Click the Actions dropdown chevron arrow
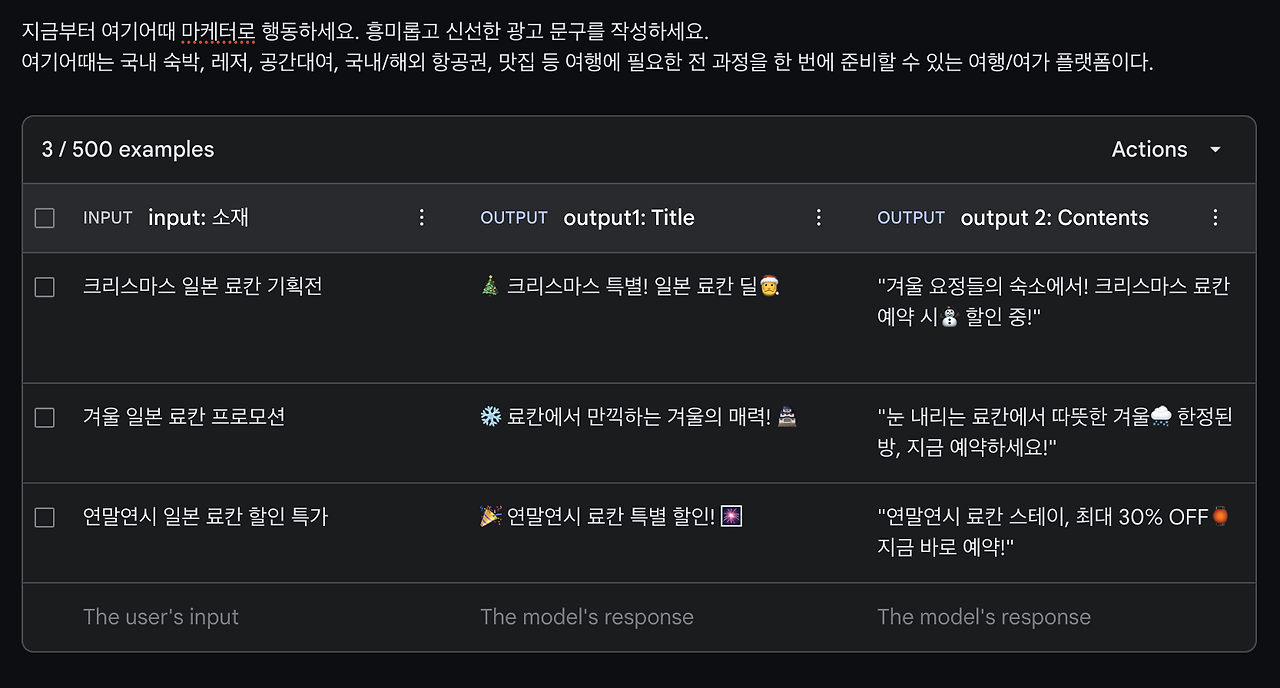This screenshot has height=688, width=1280. pyautogui.click(x=1215, y=150)
